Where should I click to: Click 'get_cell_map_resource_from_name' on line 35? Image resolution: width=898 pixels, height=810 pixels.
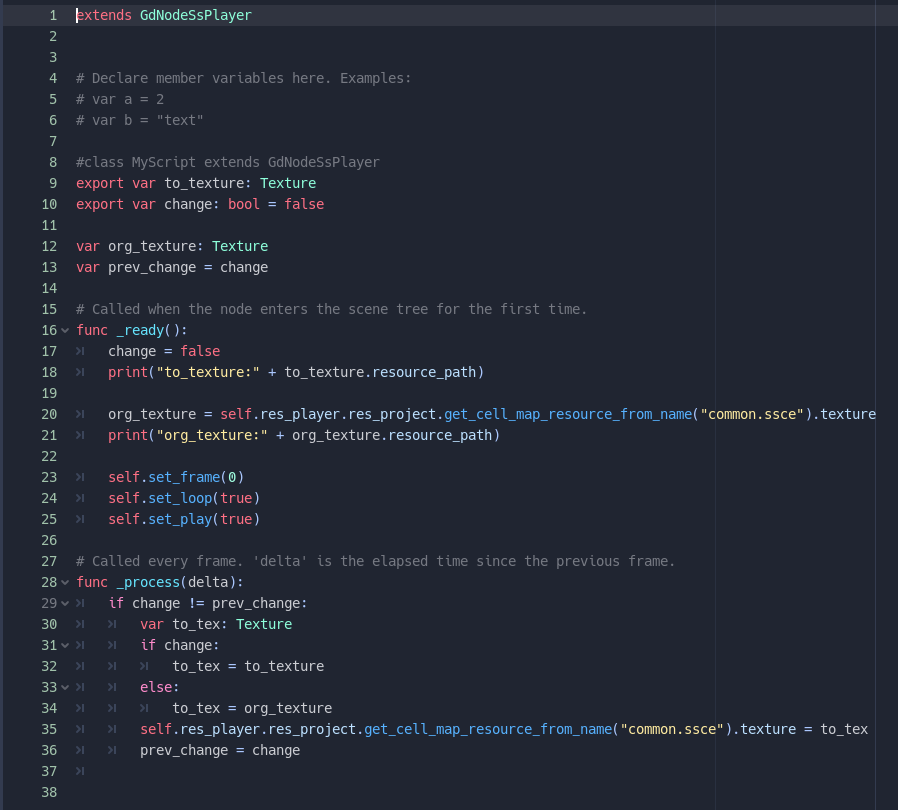488,729
